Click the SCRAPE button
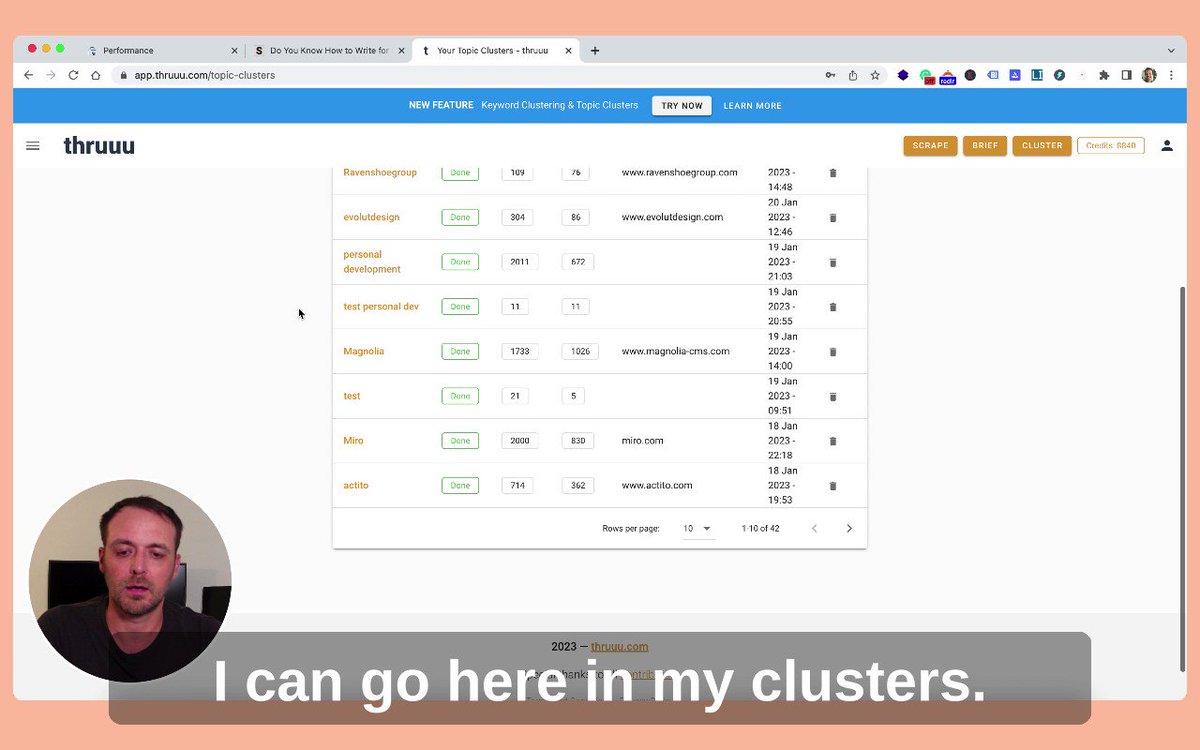 (930, 146)
